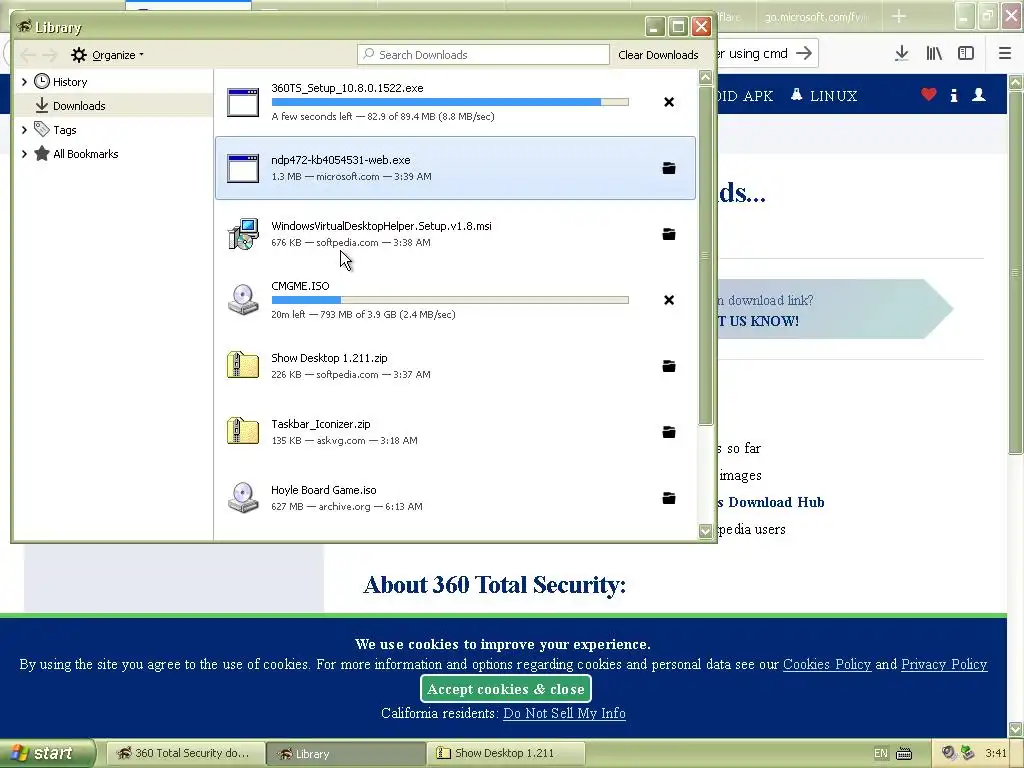Open Firefox downloads arrow in browser toolbar

point(901,54)
